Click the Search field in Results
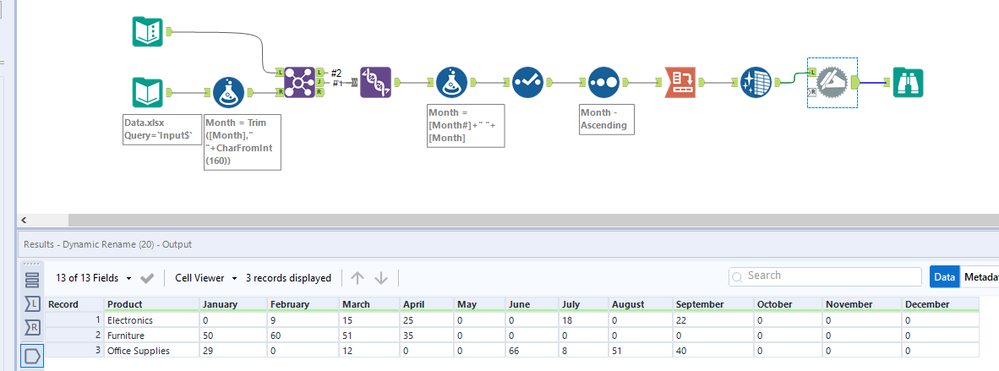The height and width of the screenshot is (371, 999). tap(825, 276)
